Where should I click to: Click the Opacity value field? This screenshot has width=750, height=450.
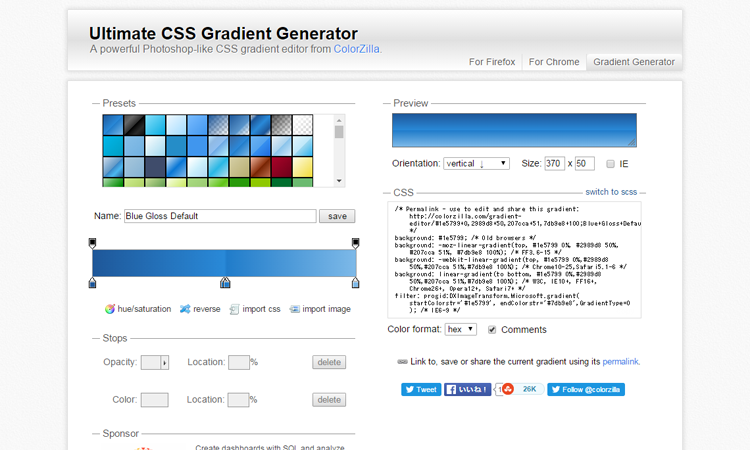[x=151, y=362]
